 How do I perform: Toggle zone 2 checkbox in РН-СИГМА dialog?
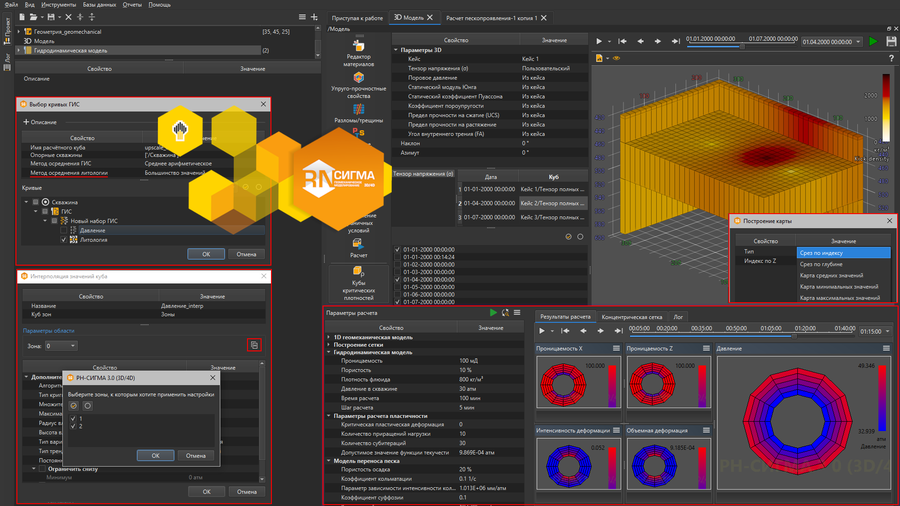pos(73,426)
